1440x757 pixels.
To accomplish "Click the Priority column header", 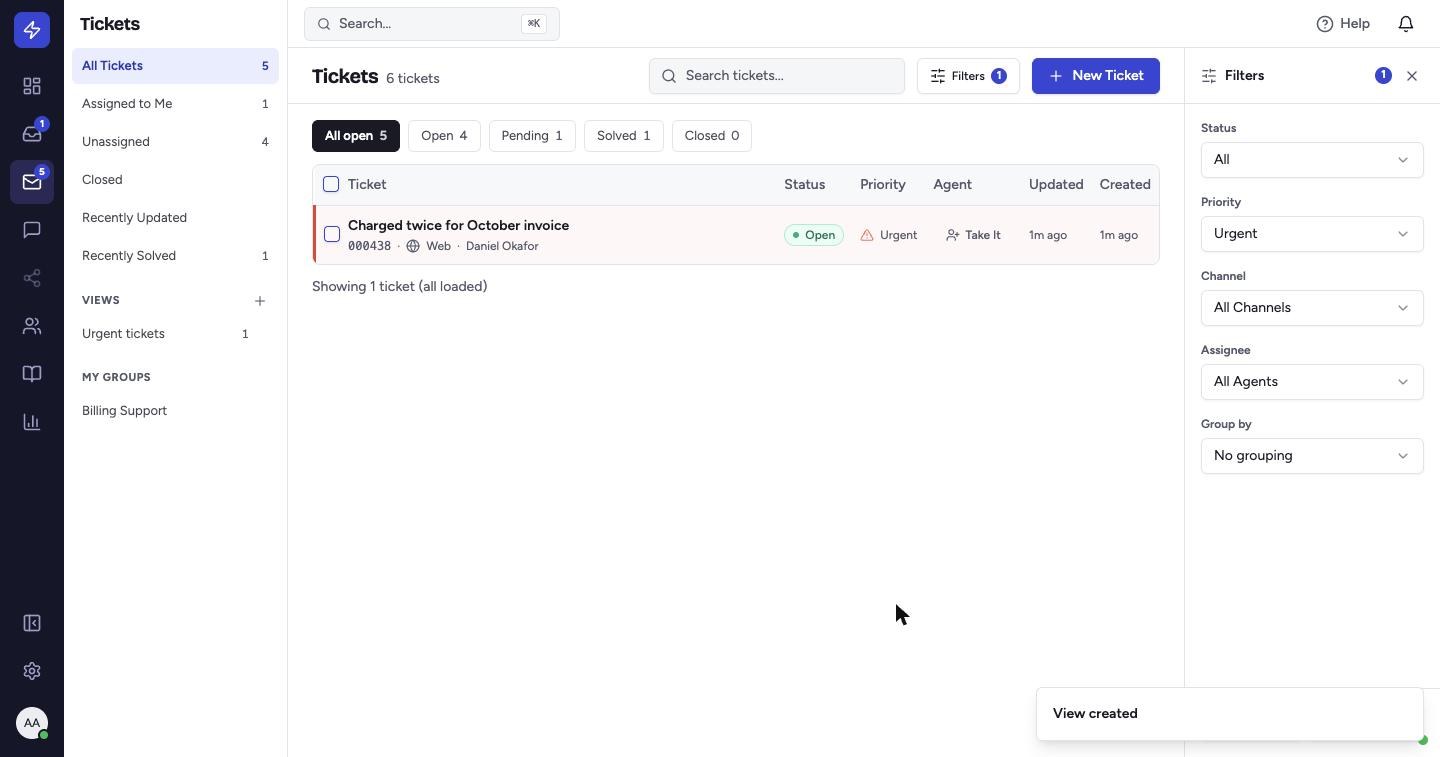I will point(883,185).
